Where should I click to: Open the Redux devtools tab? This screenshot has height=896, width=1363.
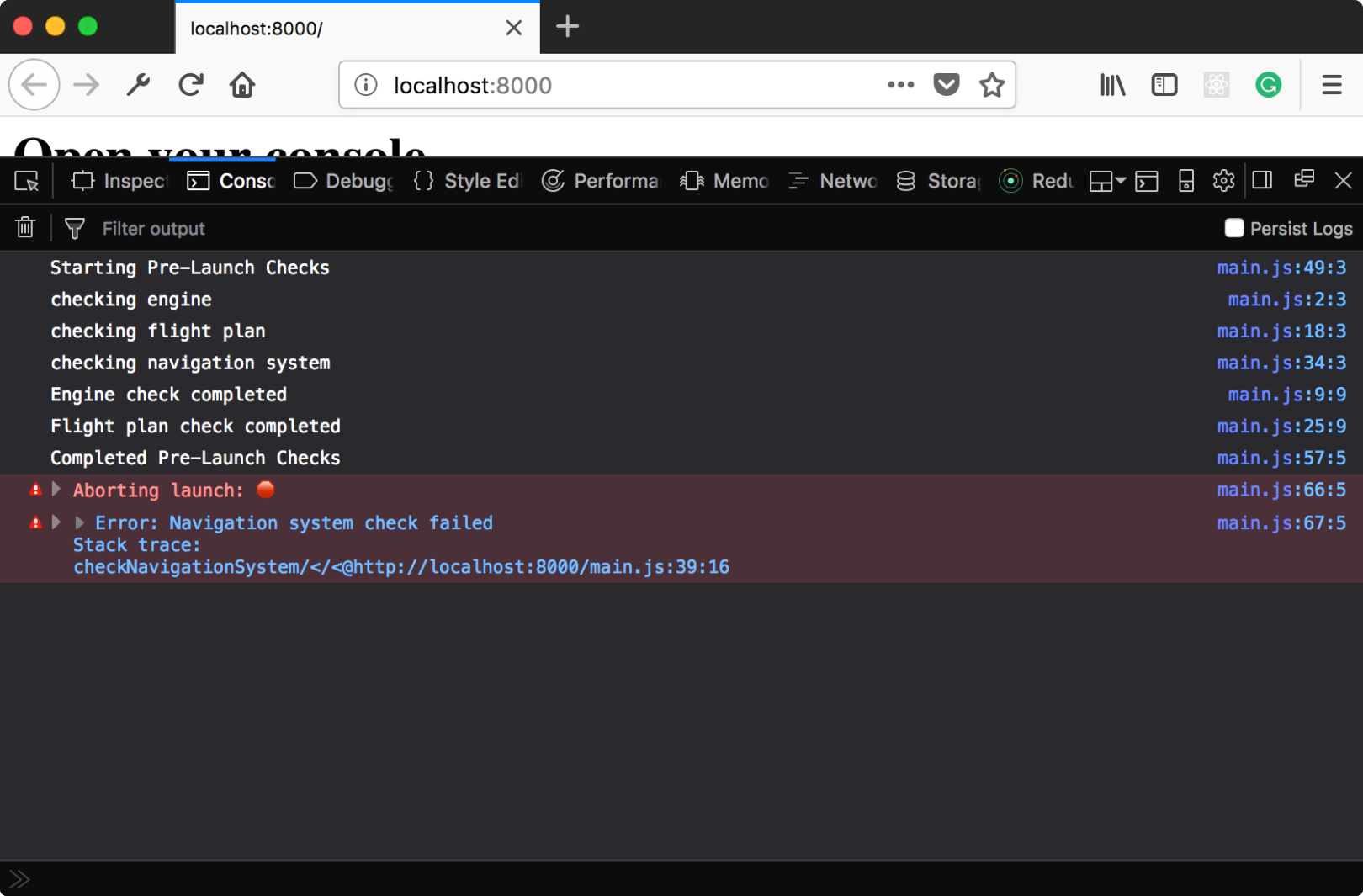1037,181
